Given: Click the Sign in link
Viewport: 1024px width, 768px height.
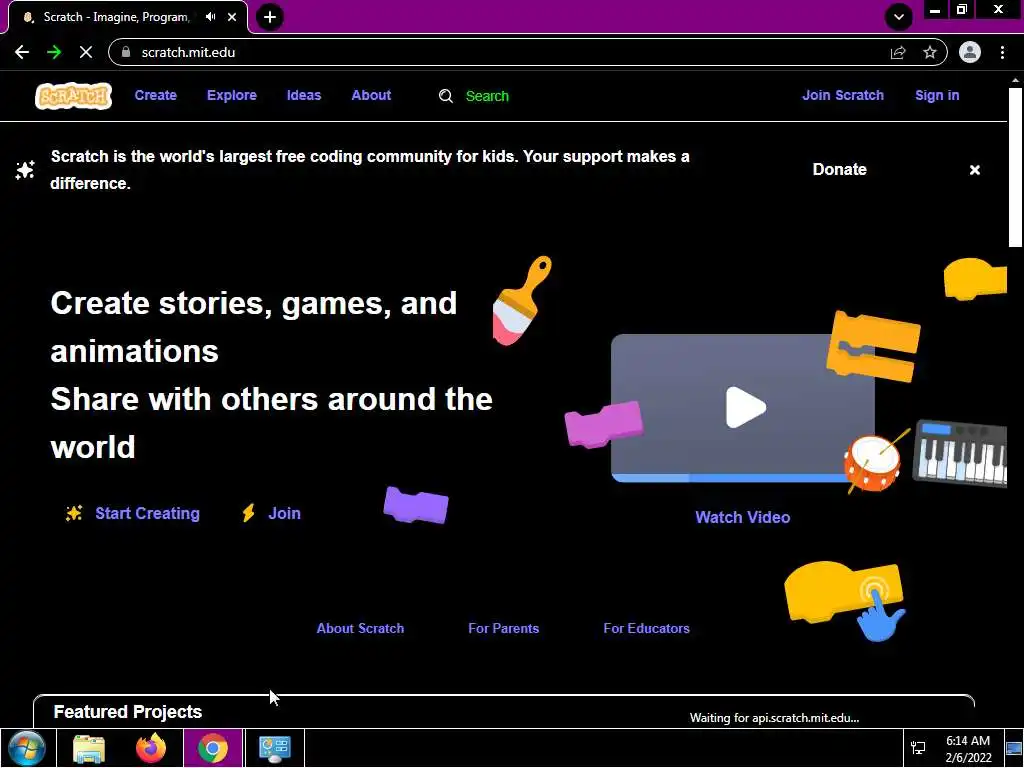Looking at the screenshot, I should click(x=936, y=95).
